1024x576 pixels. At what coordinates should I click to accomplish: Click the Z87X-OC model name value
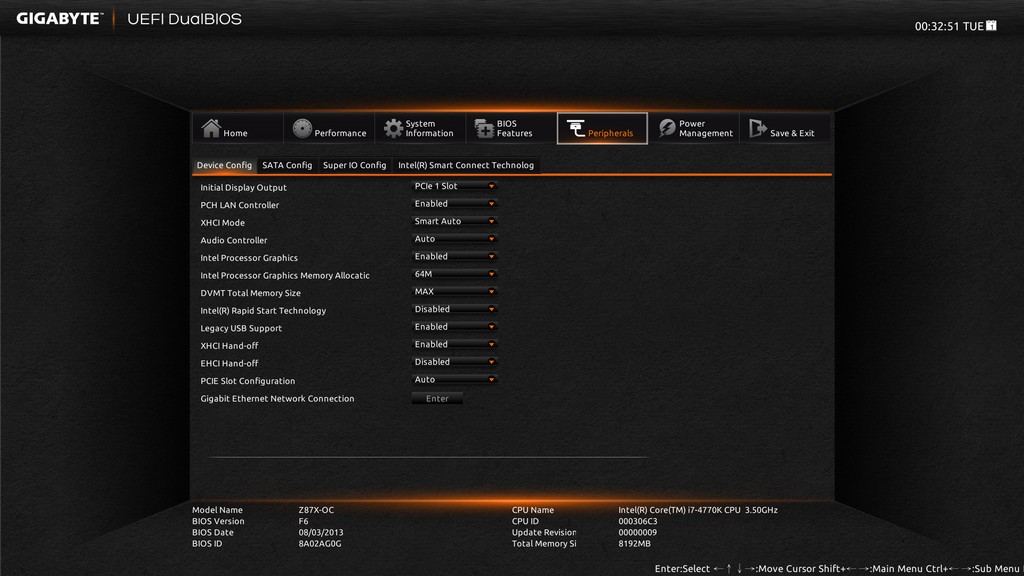(316, 510)
